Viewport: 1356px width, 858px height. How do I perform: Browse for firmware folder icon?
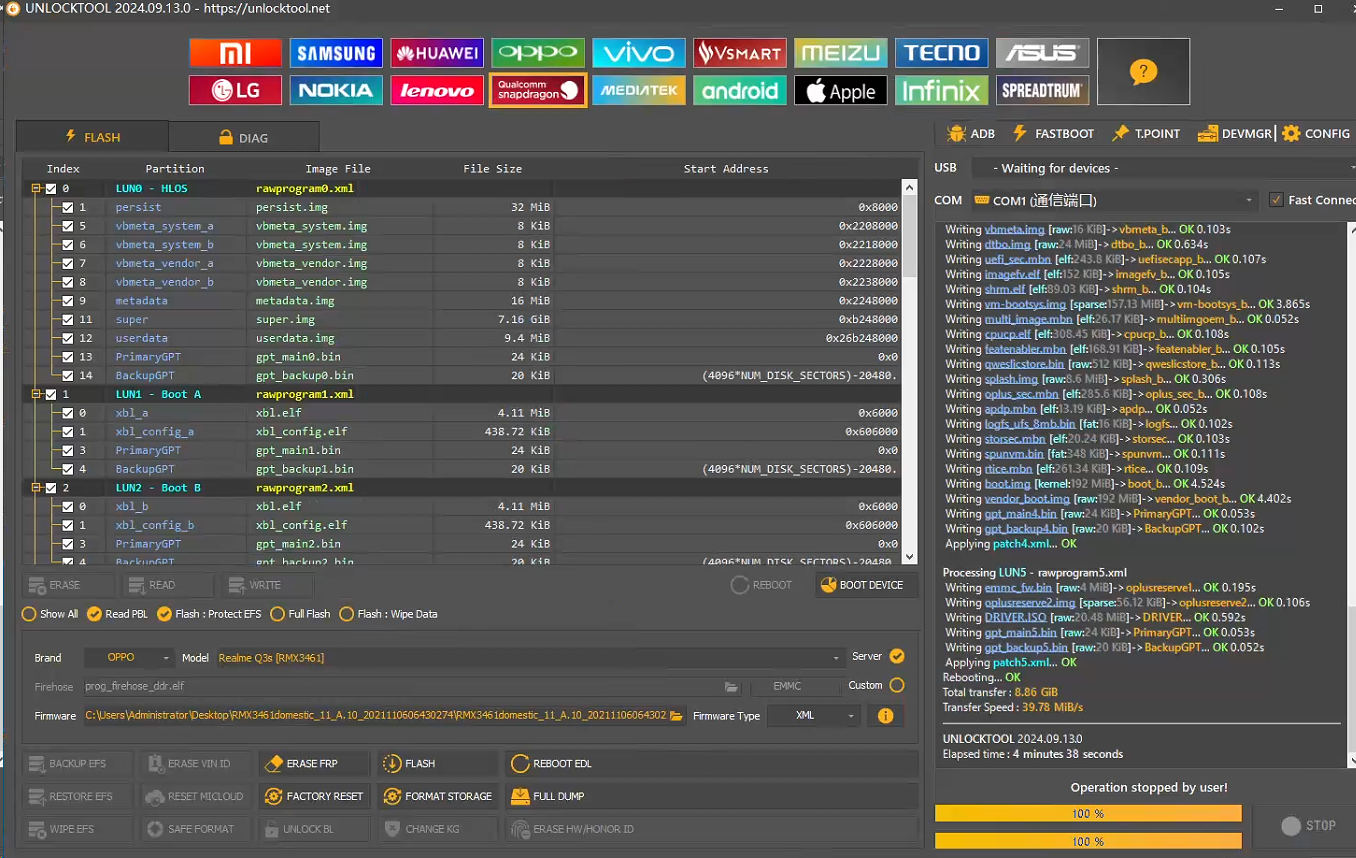(x=677, y=716)
